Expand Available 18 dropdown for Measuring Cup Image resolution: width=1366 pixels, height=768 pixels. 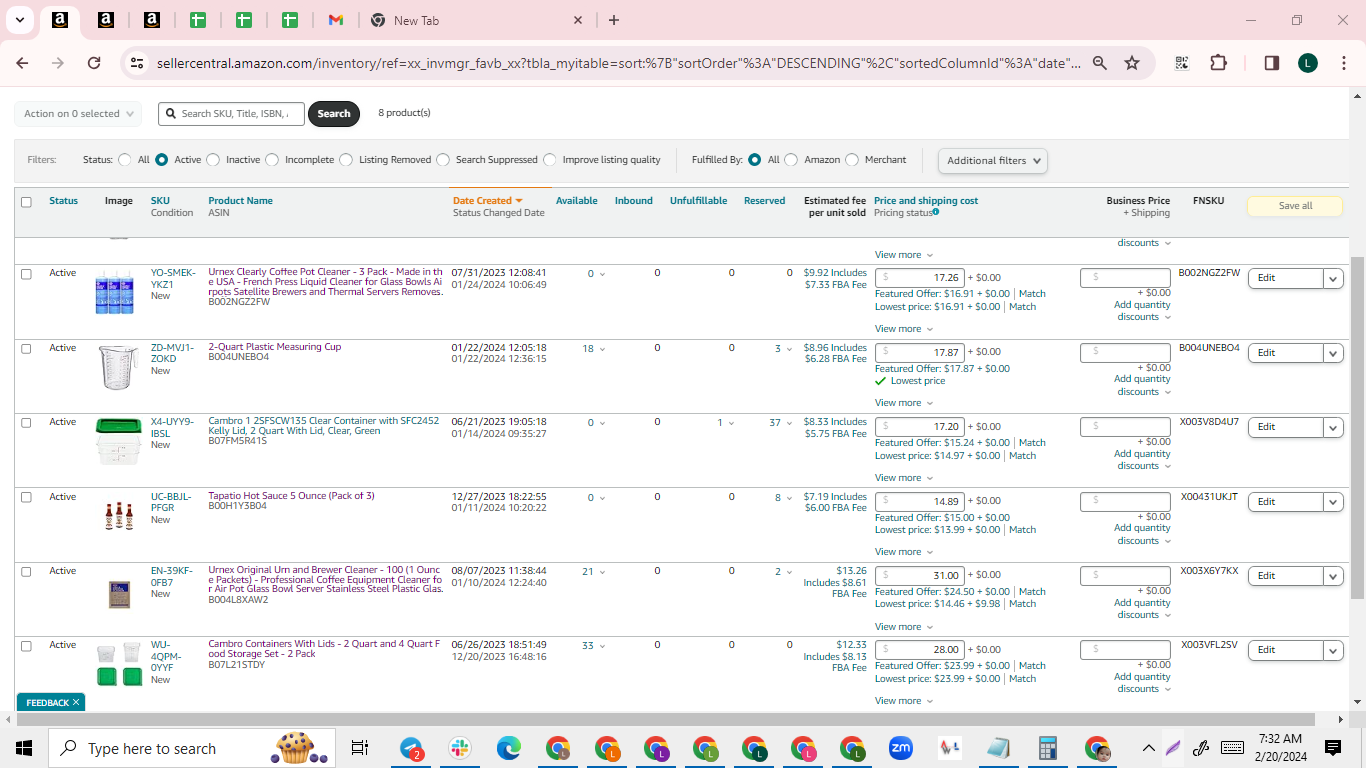pos(594,349)
